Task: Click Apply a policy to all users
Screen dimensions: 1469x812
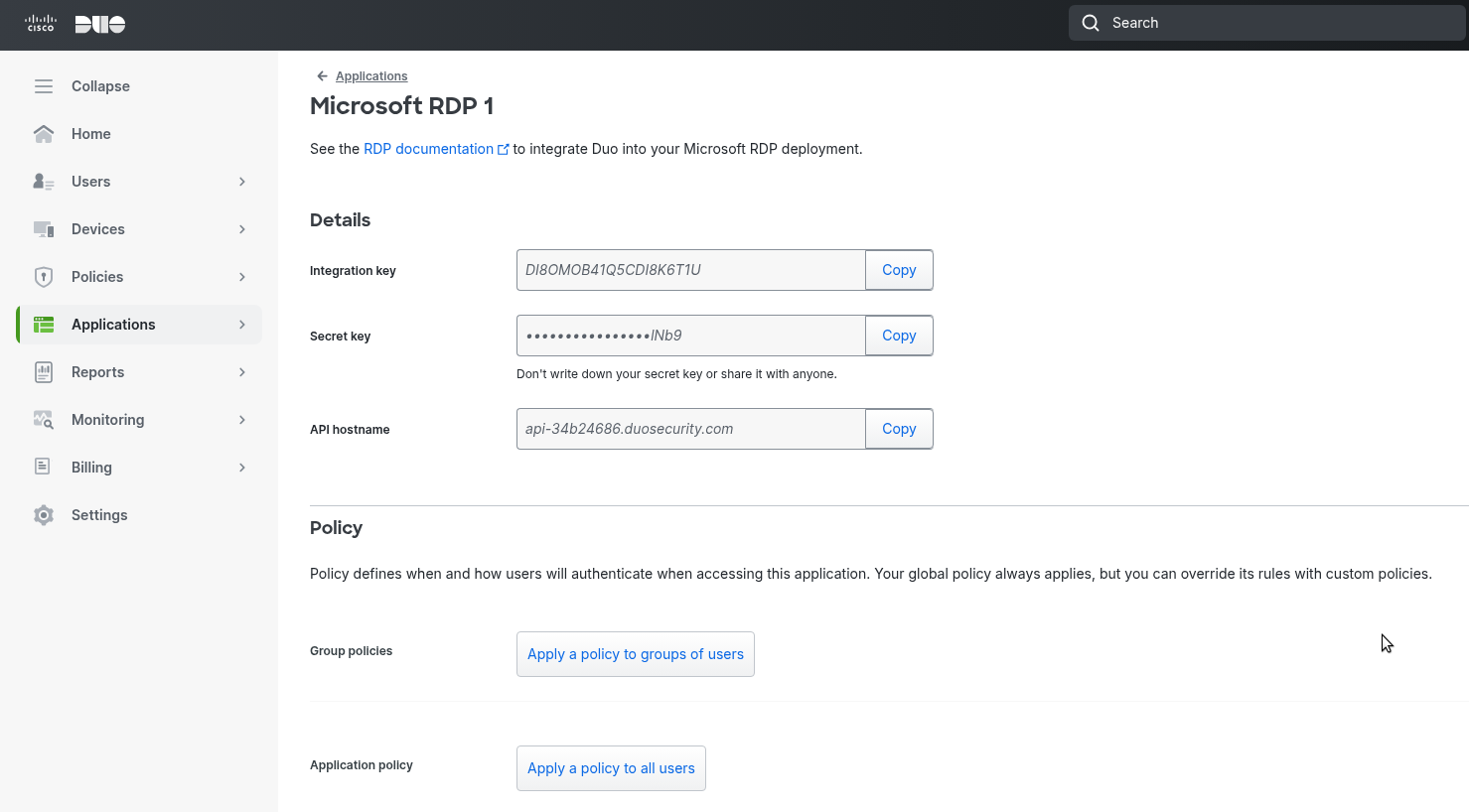Action: (611, 768)
